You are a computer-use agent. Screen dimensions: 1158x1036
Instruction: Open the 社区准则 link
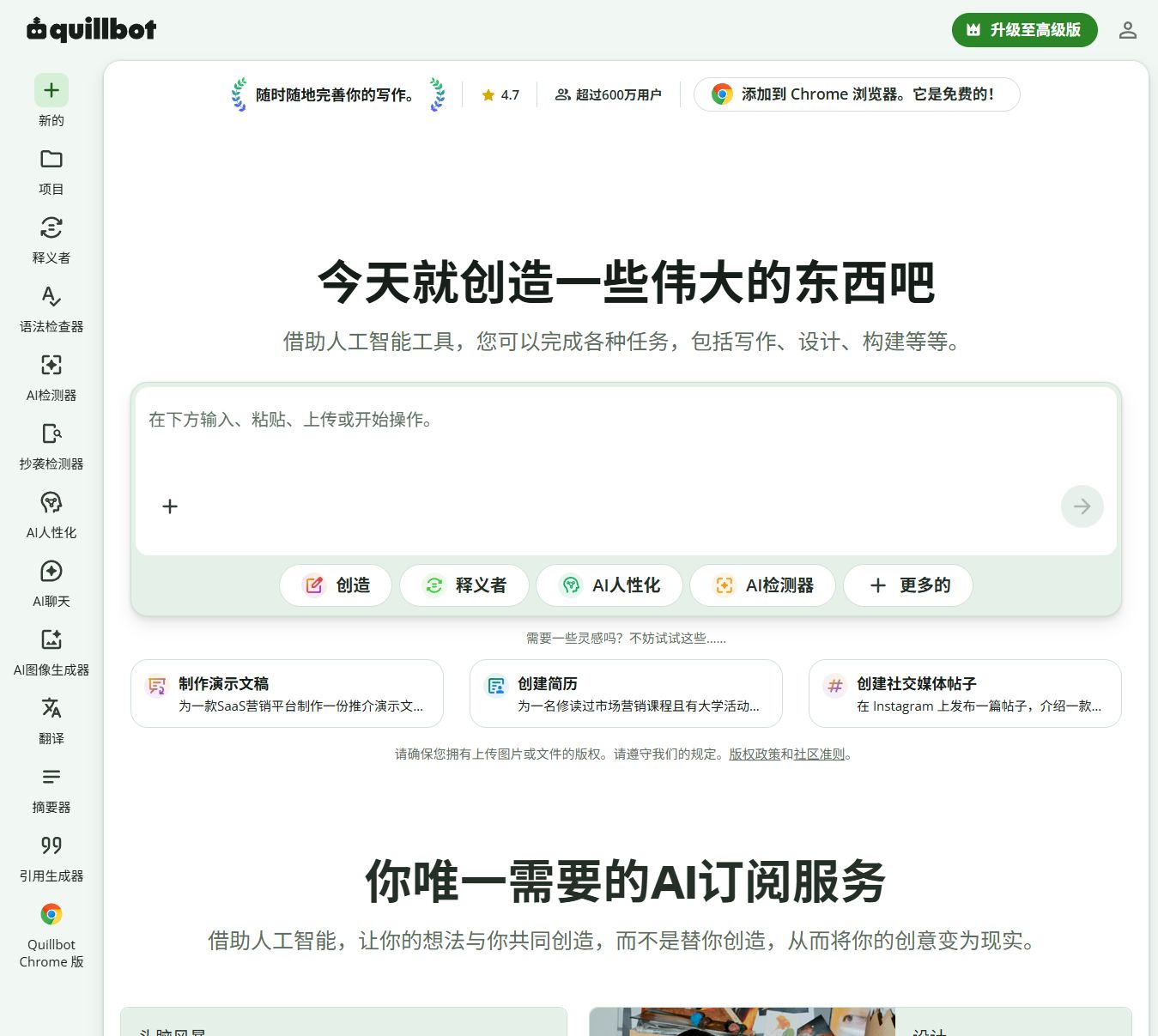pyautogui.click(x=820, y=754)
